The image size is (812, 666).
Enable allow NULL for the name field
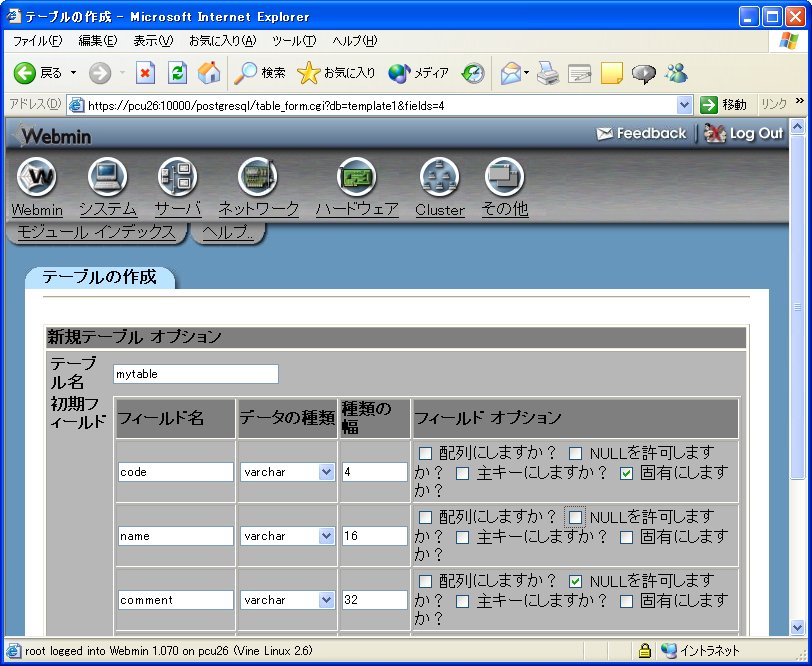(575, 517)
